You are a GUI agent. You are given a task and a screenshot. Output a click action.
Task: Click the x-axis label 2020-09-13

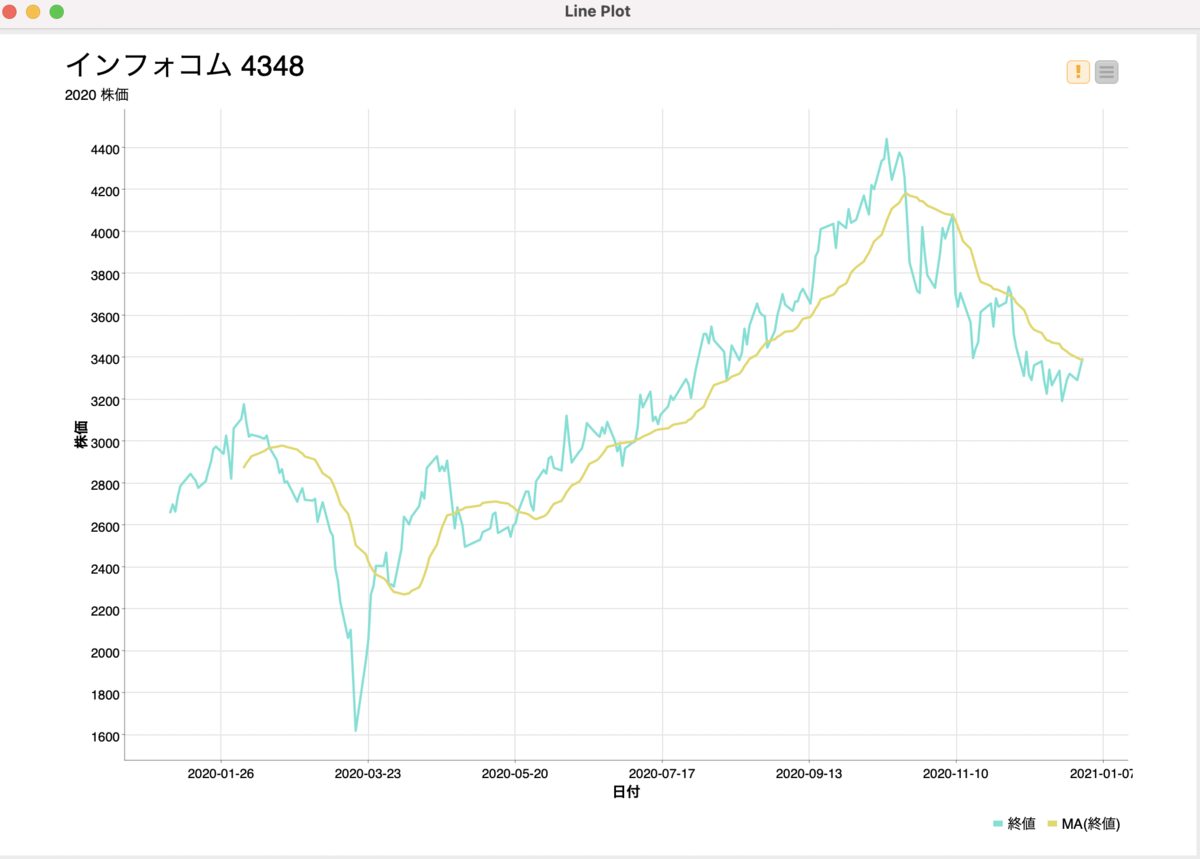click(x=809, y=773)
